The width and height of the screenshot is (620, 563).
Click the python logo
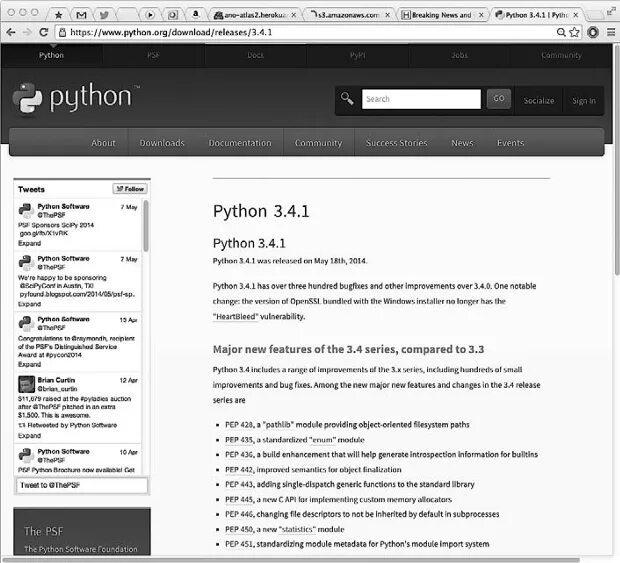[76, 98]
